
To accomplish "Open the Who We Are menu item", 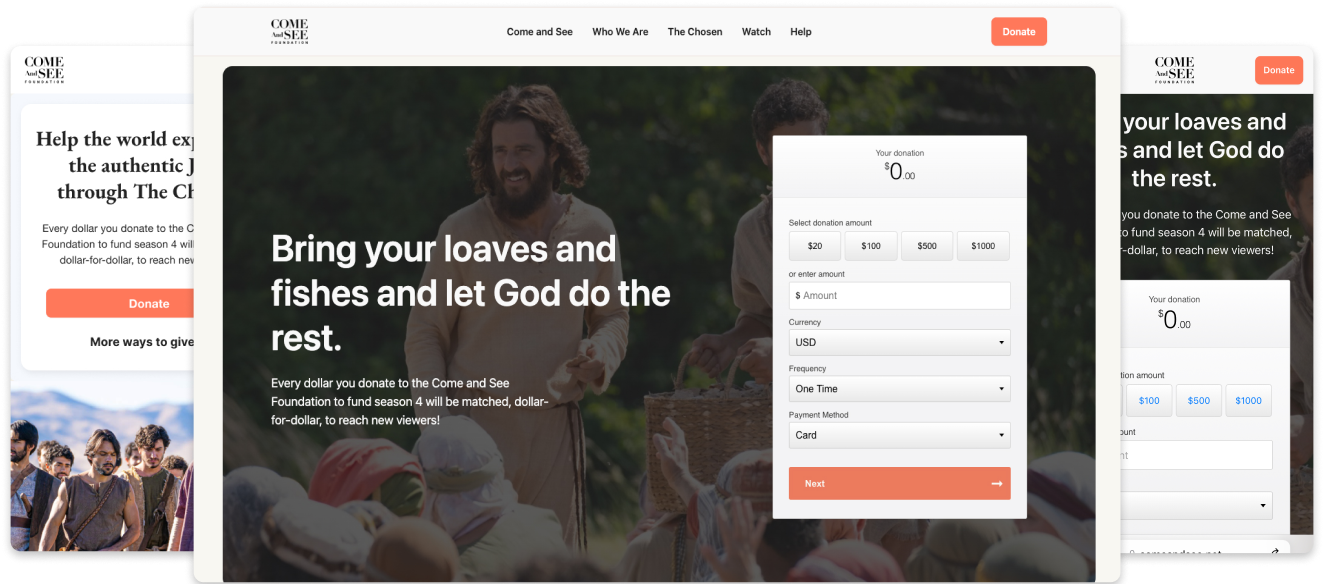I will [620, 32].
